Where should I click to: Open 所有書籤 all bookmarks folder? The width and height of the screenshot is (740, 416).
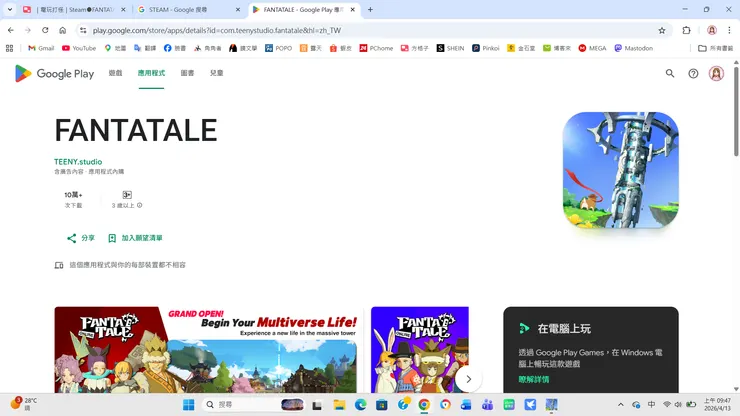[x=715, y=48]
